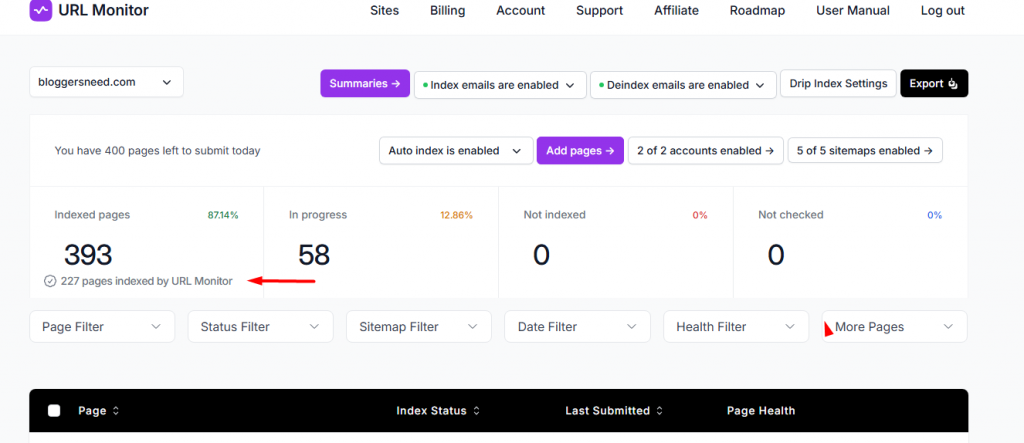Click the Export download icon

(953, 84)
